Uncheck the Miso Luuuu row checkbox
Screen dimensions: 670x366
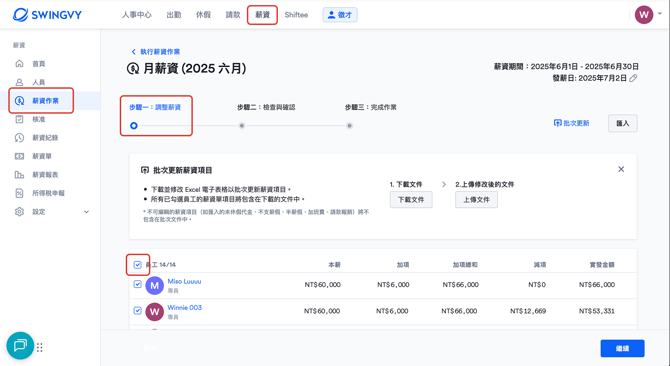pos(138,284)
